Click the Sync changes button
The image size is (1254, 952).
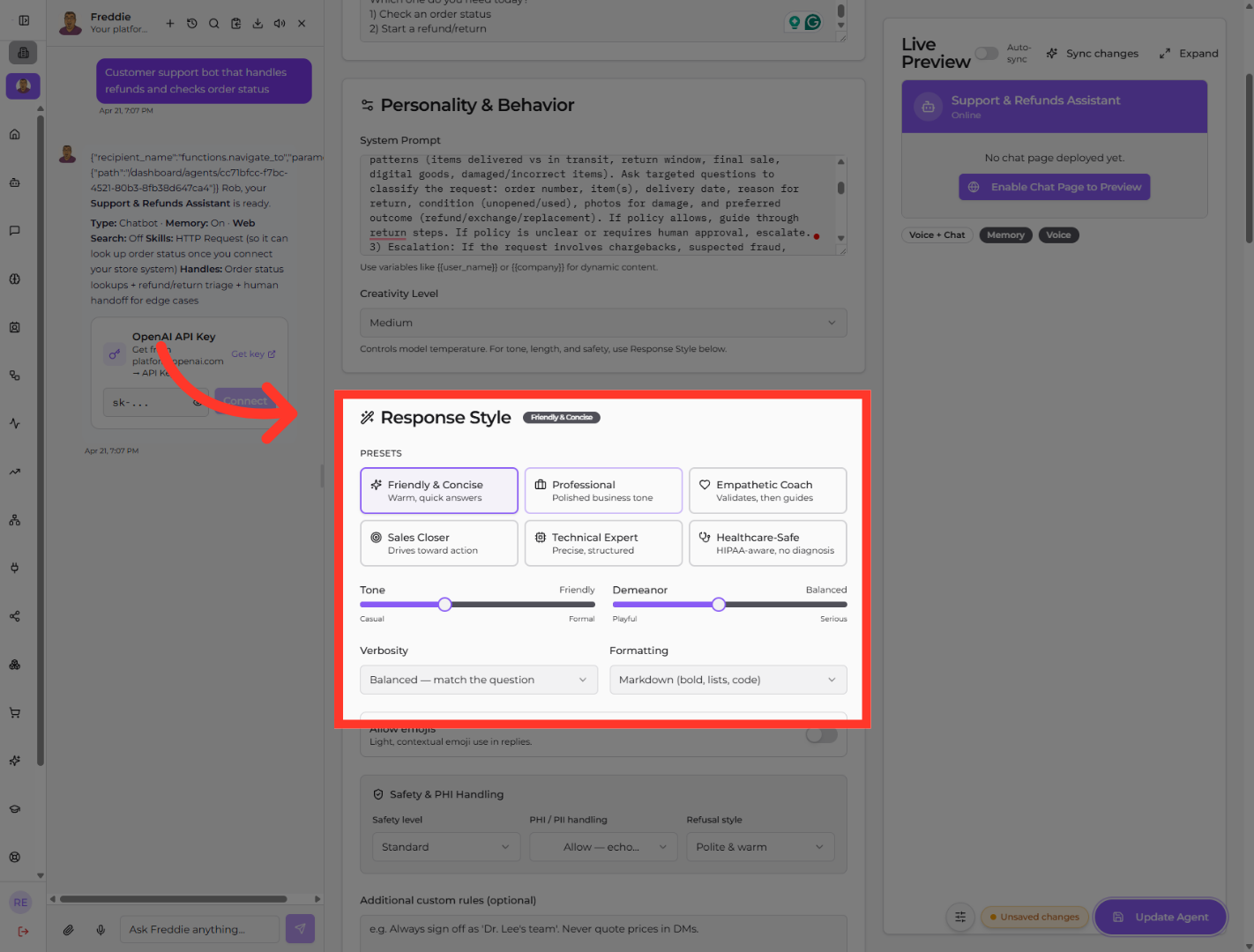1092,54
